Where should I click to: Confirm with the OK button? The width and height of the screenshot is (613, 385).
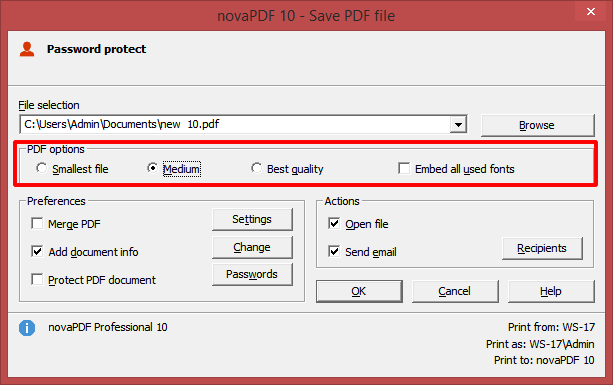[x=359, y=291]
